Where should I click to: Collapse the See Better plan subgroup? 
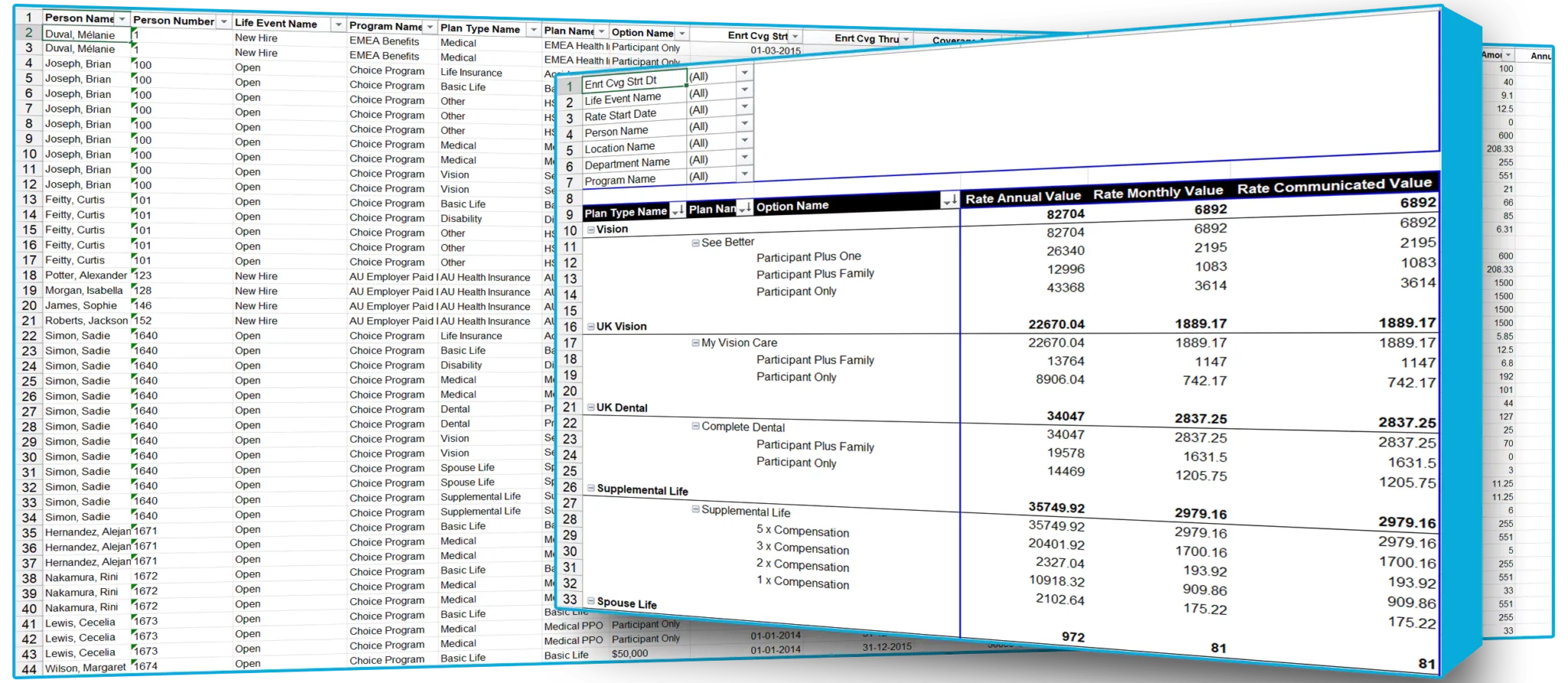coord(696,243)
